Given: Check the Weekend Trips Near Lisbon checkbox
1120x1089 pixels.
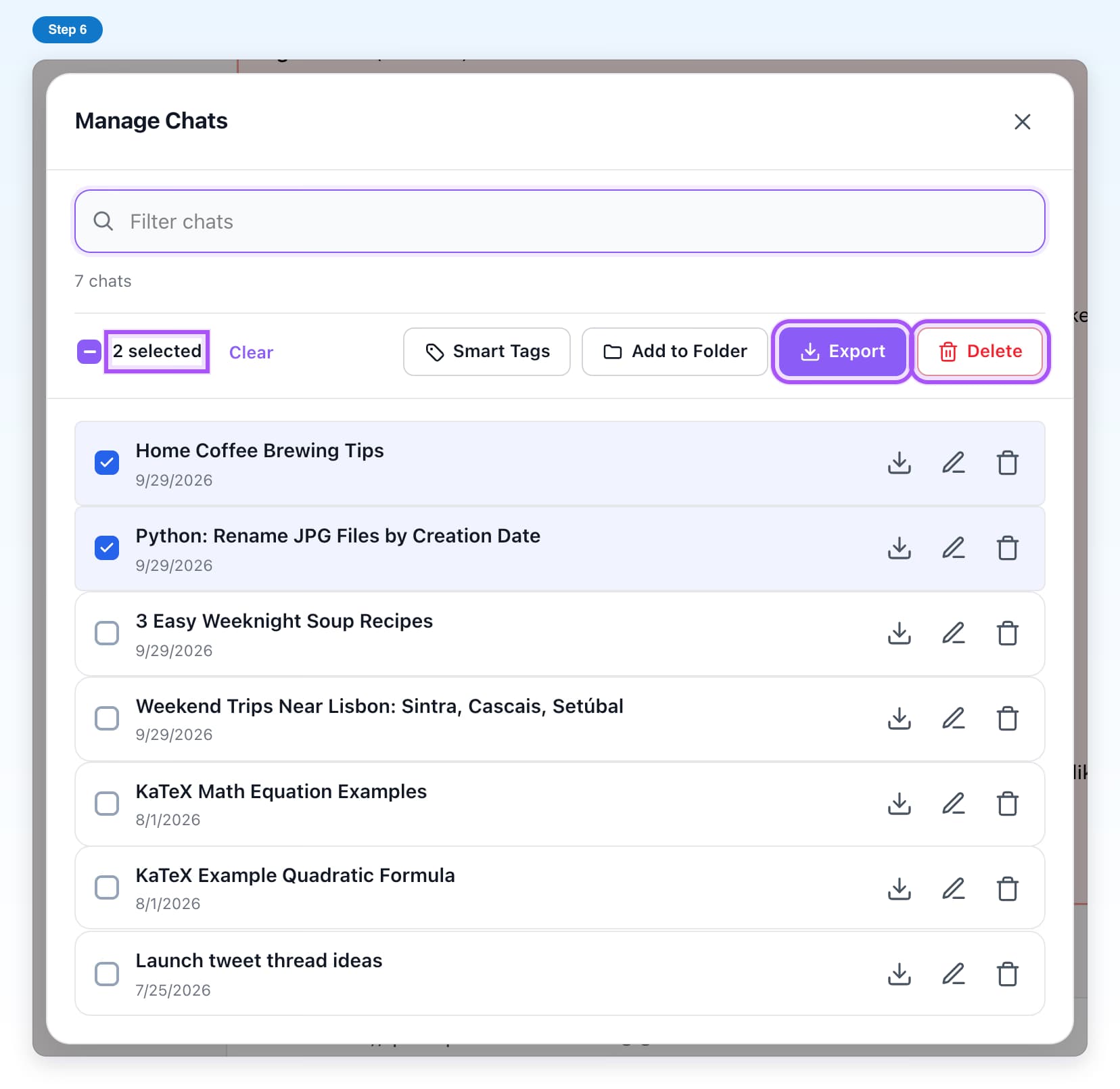Looking at the screenshot, I should (x=107, y=718).
